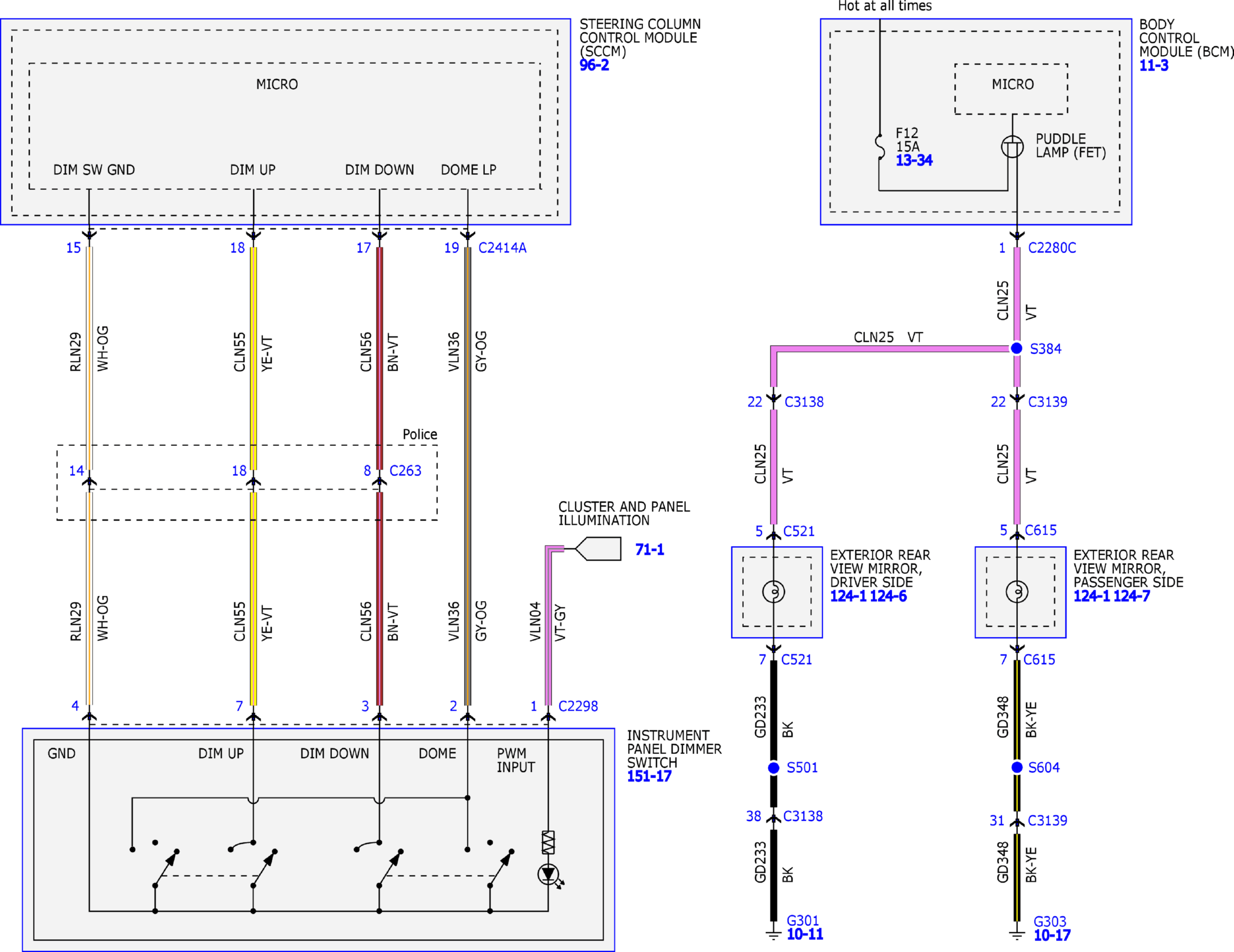Follow fuse F12 reference 13-34
Image resolution: width=1234 pixels, height=952 pixels.
point(914,160)
